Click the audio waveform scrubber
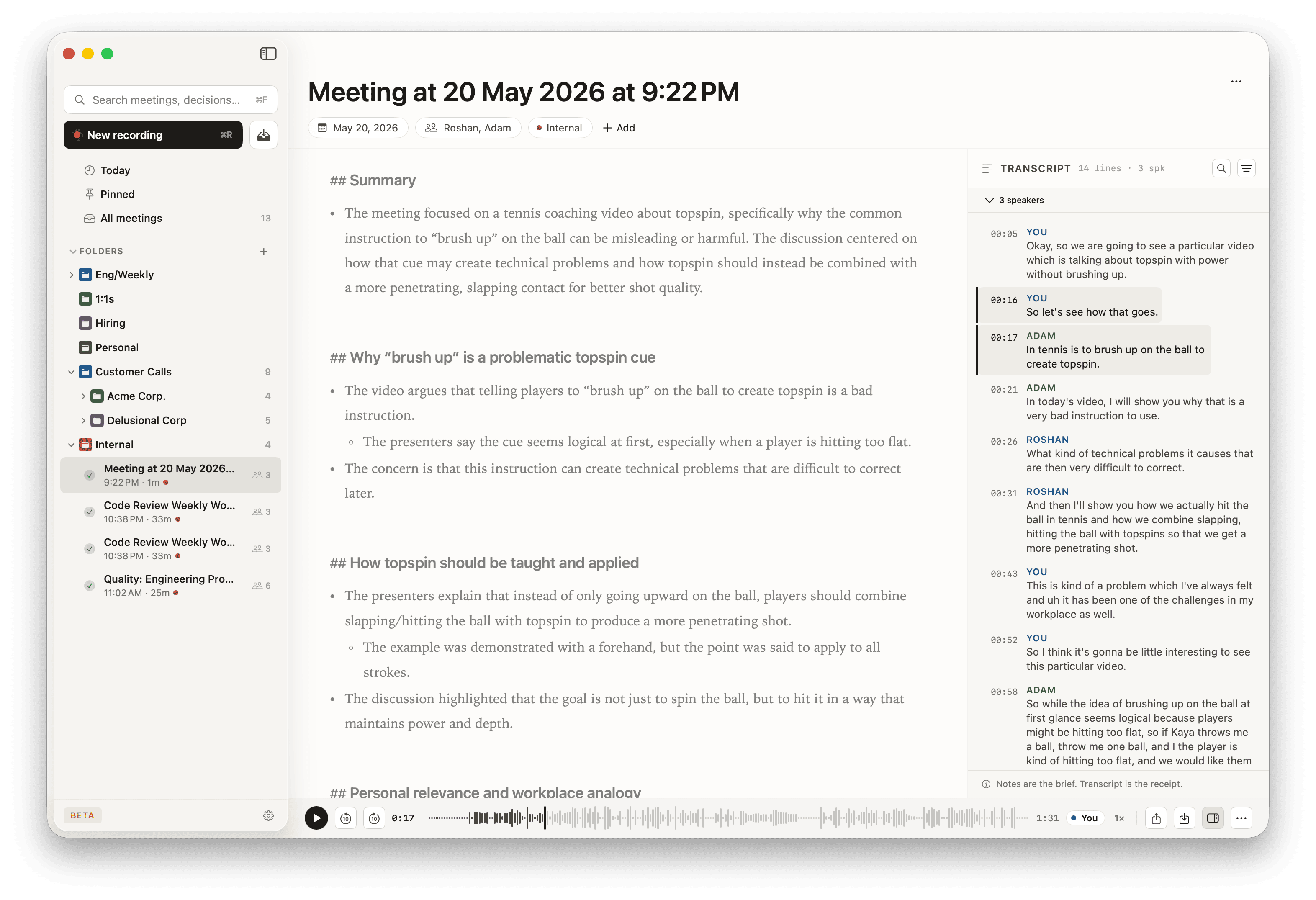The width and height of the screenshot is (1316, 900). tap(727, 818)
